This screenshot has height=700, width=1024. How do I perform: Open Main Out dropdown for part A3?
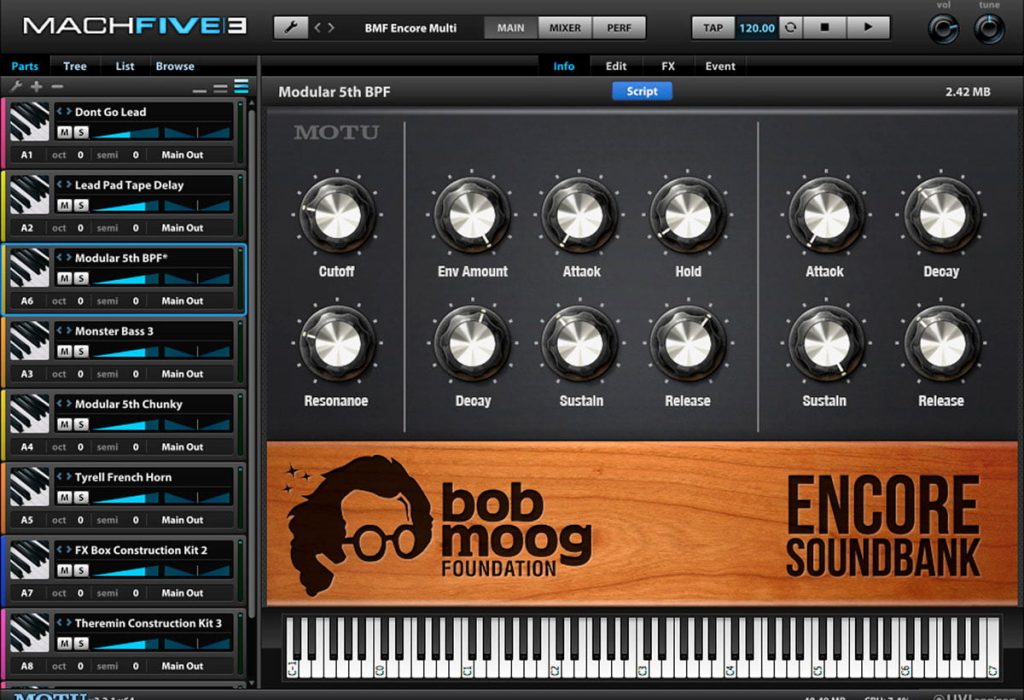[182, 374]
